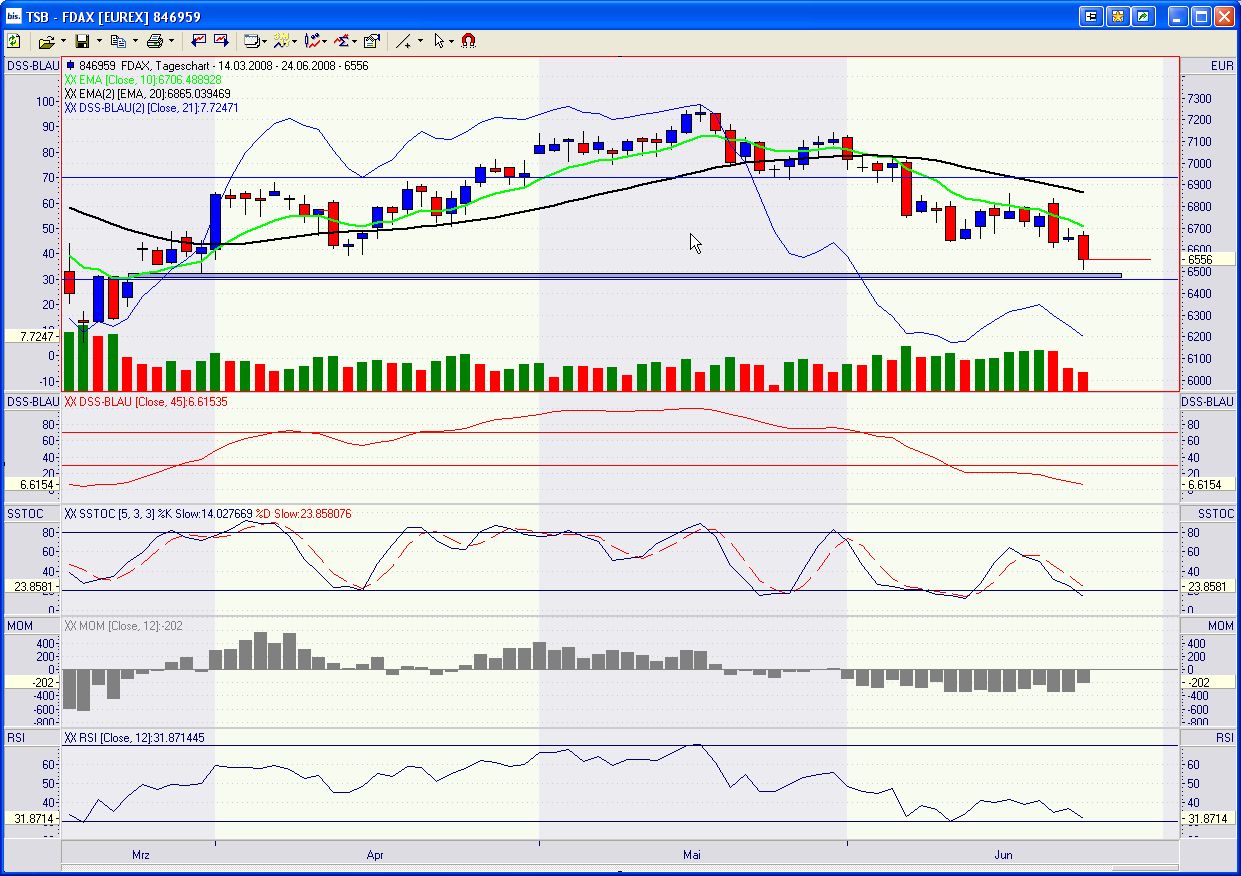This screenshot has width=1241, height=876.
Task: Click the FDAX Tageschart title legend line
Action: [216, 65]
